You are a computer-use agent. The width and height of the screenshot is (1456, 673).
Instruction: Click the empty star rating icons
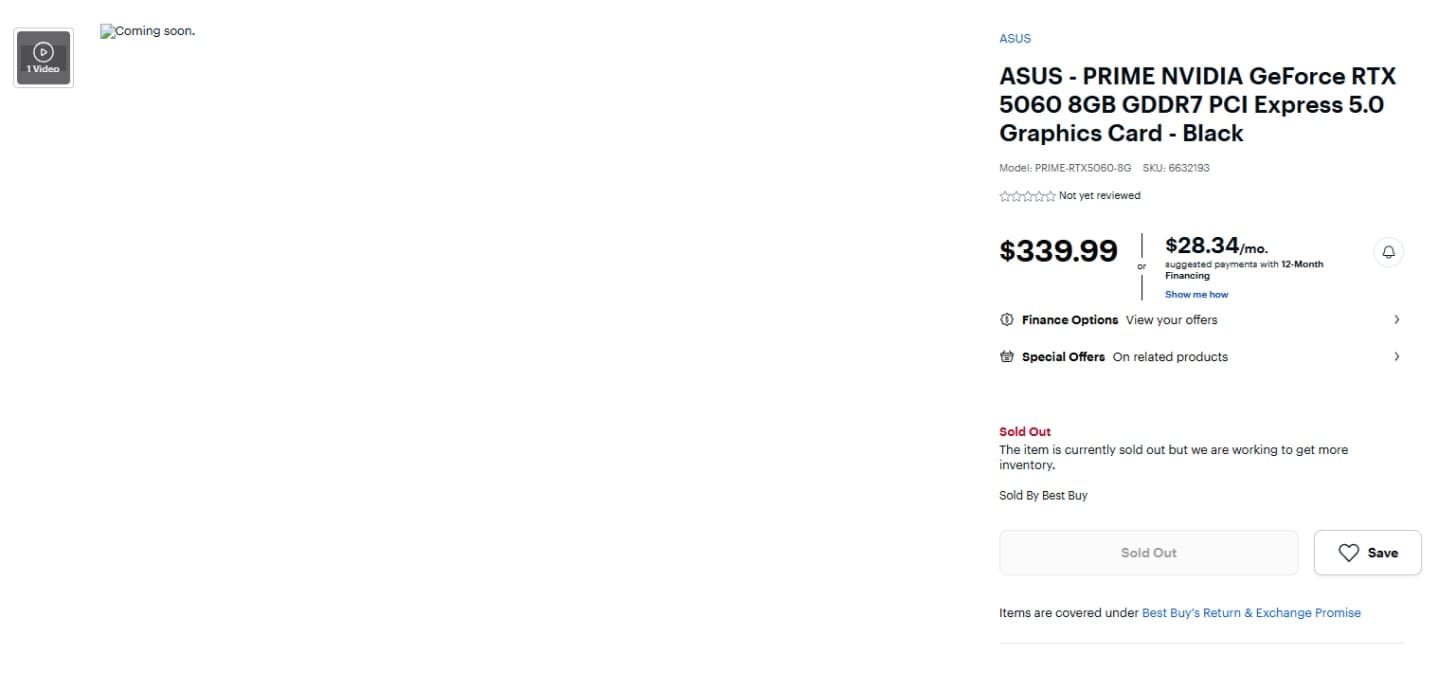coord(1027,196)
